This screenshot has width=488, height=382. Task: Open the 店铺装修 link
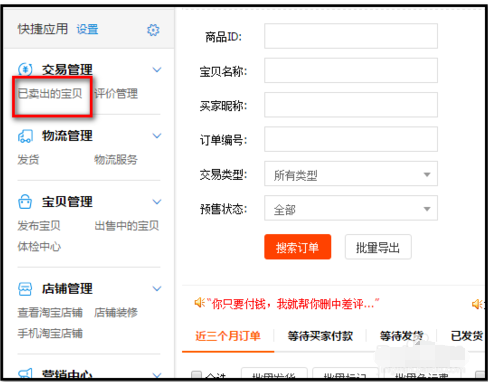(116, 312)
